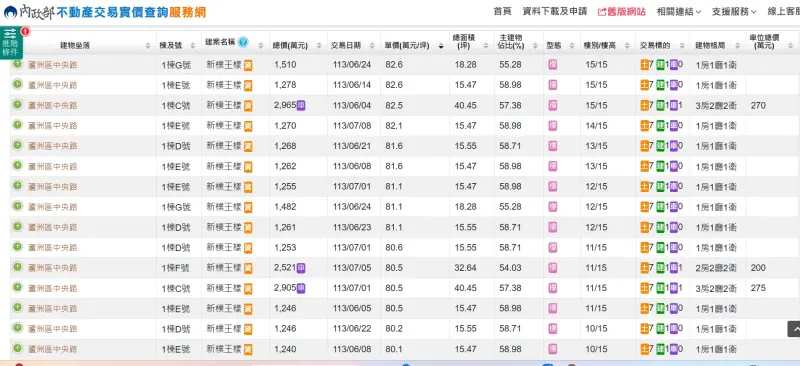Image resolution: width=800 pixels, height=366 pixels.
Task: Click the help icon beside 建案名稱
Action: (x=243, y=42)
